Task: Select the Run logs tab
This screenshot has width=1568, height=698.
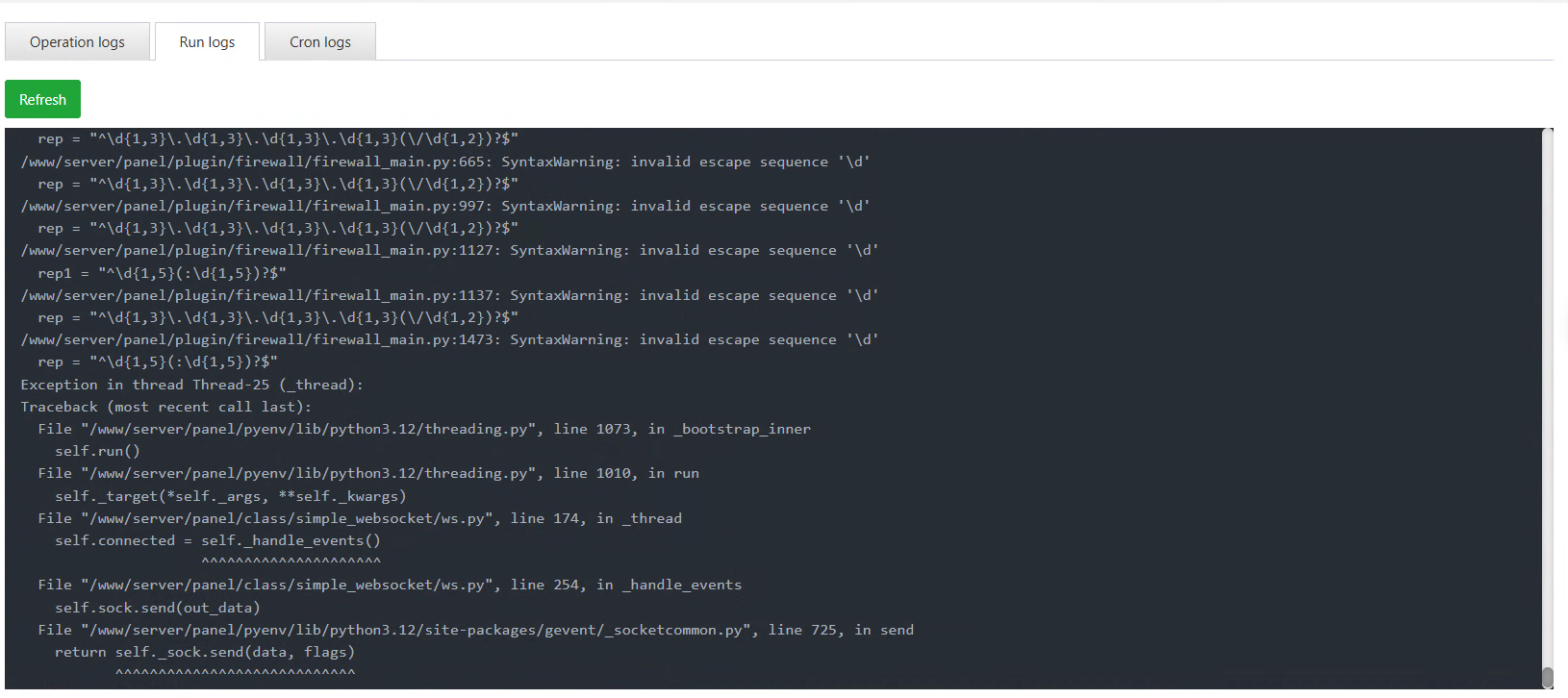Action: point(207,42)
